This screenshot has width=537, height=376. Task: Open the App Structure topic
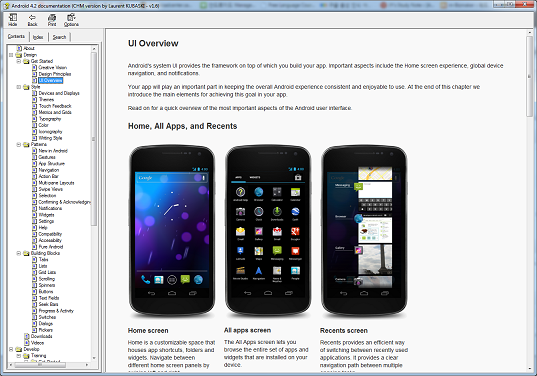click(52, 164)
